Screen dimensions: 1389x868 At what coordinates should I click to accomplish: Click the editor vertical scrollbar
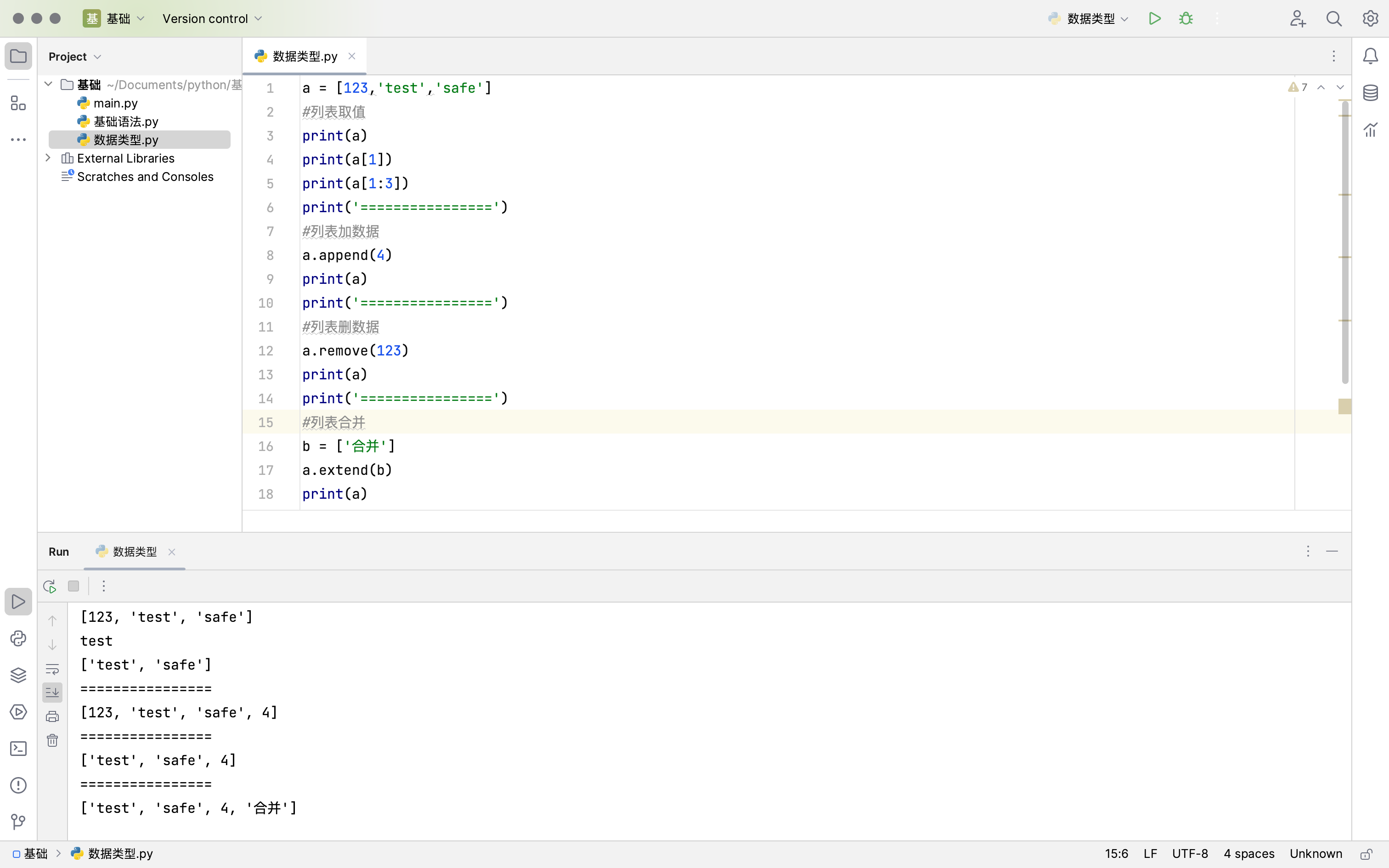1345,241
